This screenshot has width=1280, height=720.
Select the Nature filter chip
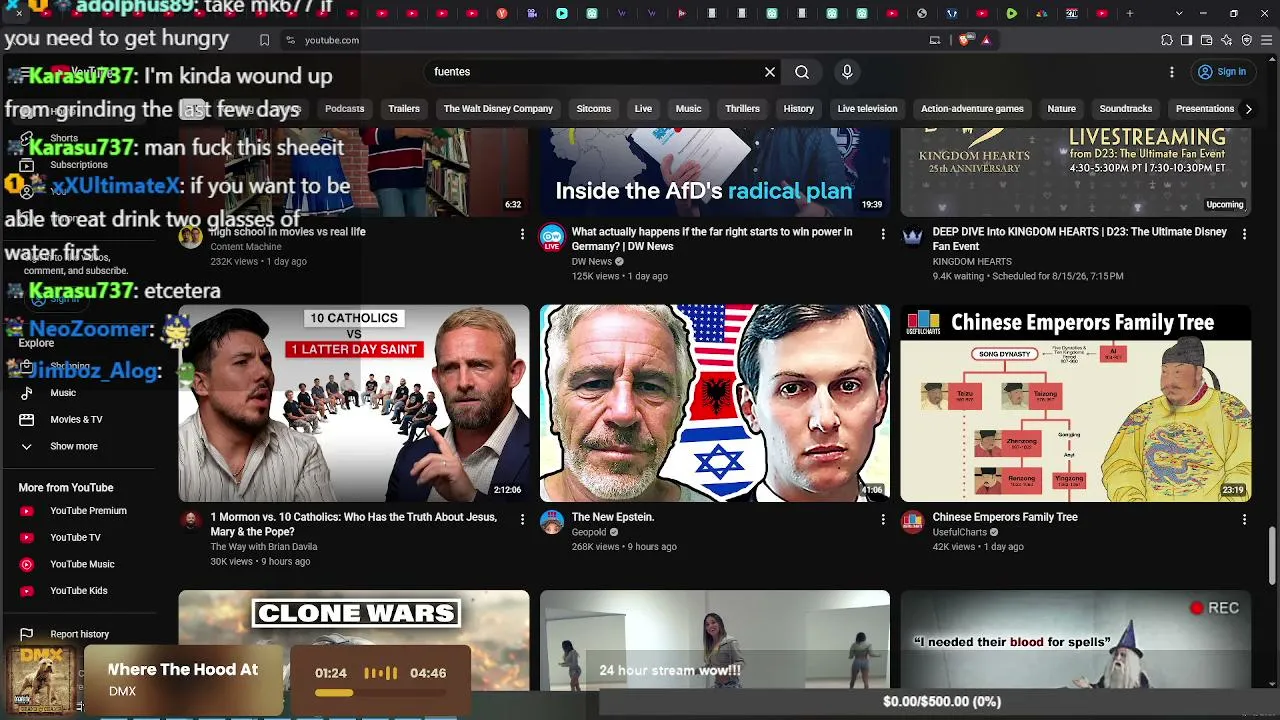[1061, 109]
